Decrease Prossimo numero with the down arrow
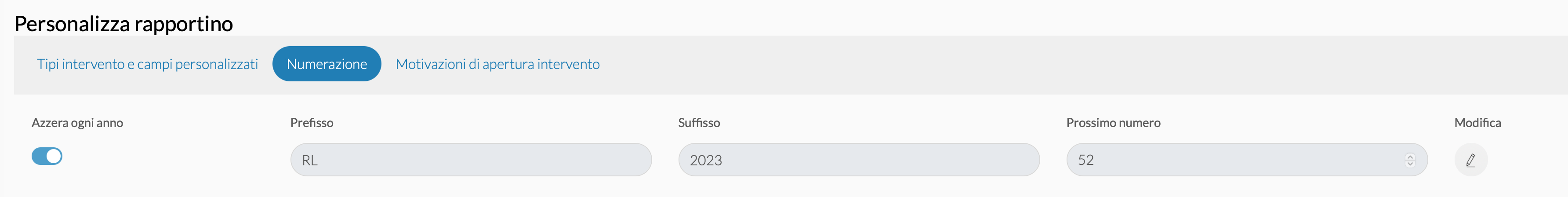The height and width of the screenshot is (197, 1568). click(x=1410, y=164)
